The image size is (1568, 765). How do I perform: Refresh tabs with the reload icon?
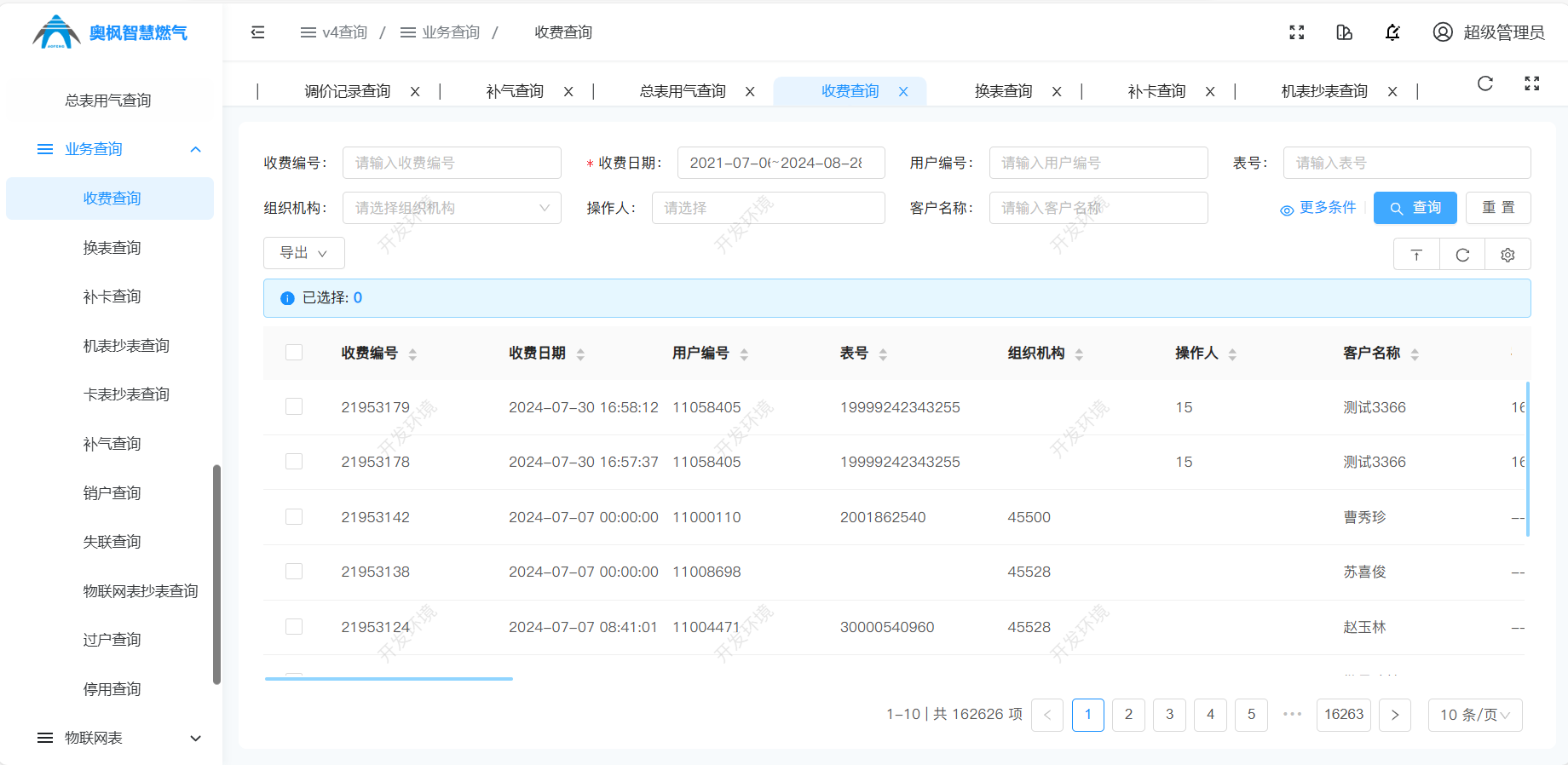1485,83
